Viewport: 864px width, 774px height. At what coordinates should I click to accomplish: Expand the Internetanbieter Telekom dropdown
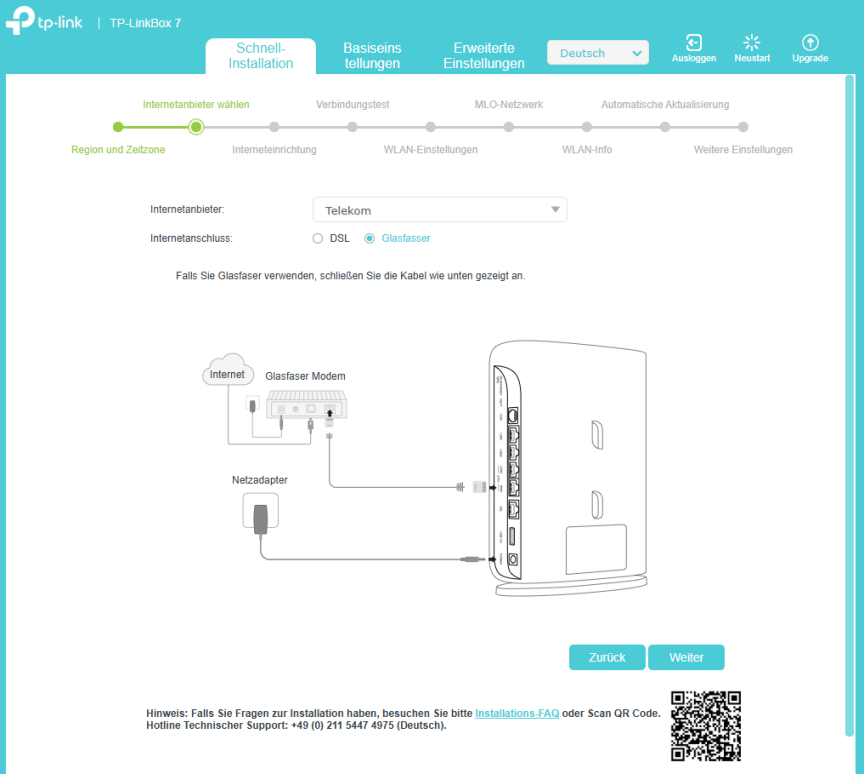coord(440,210)
